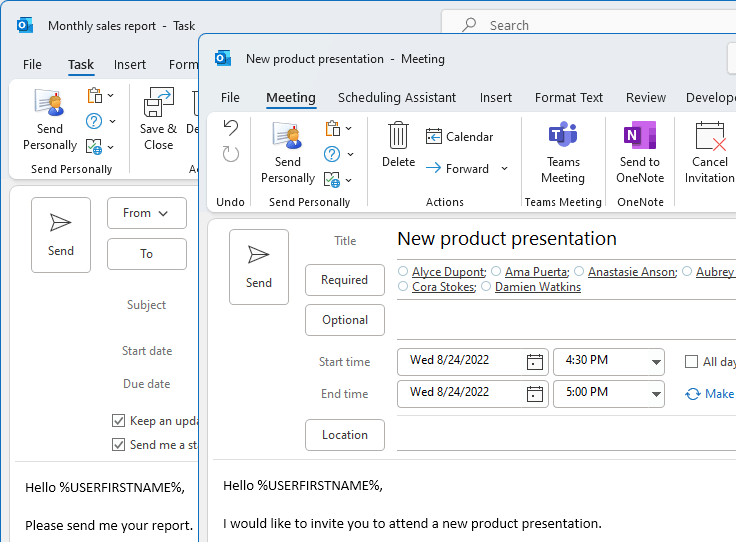Screen dimensions: 736x542
Task: Click the status circle next to Damien Watkins
Action: [x=486, y=286]
